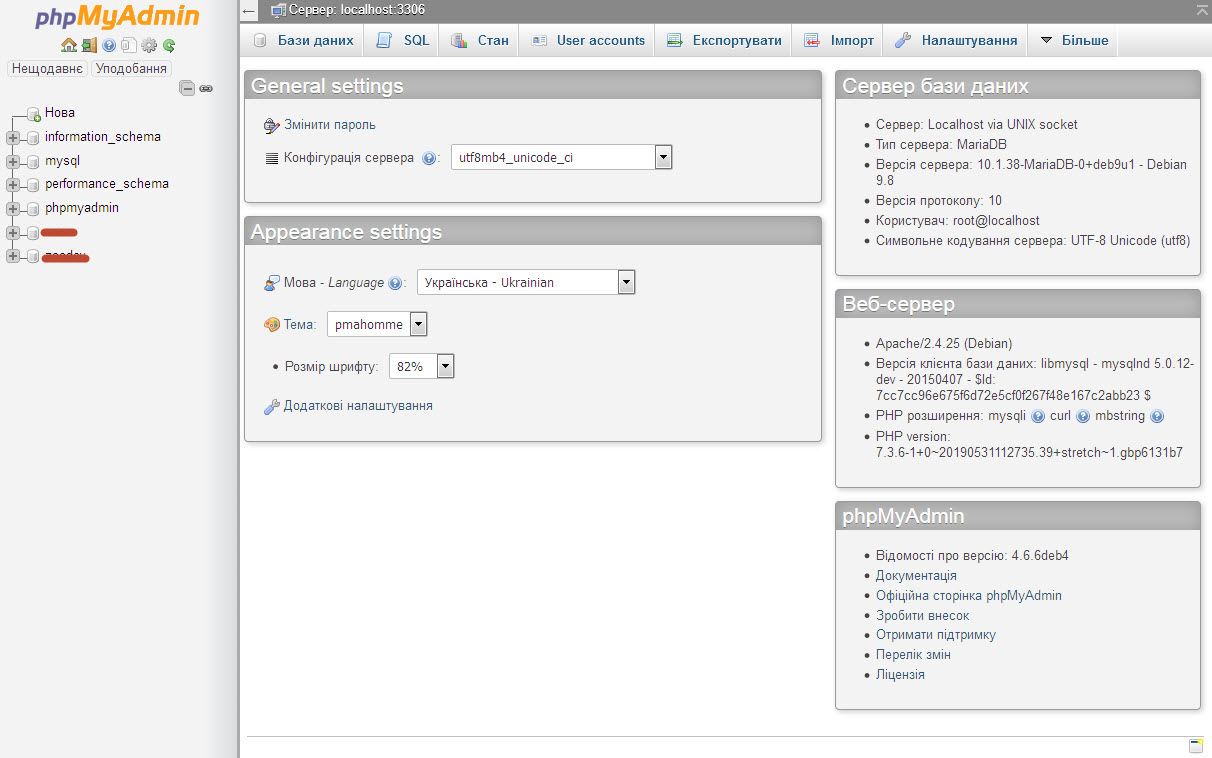The width and height of the screenshot is (1212, 758).
Task: Open Додаткові налаштування link
Action: tap(358, 406)
